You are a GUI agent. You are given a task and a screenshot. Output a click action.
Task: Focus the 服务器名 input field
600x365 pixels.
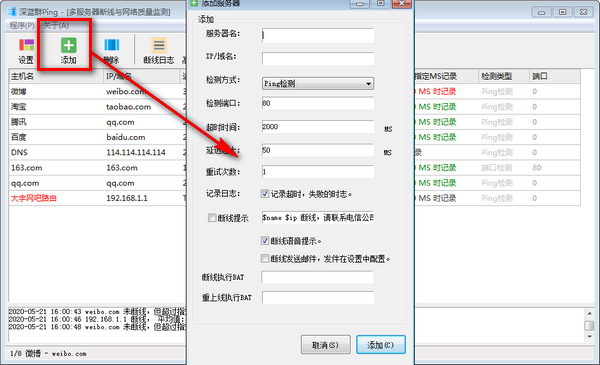click(x=318, y=35)
